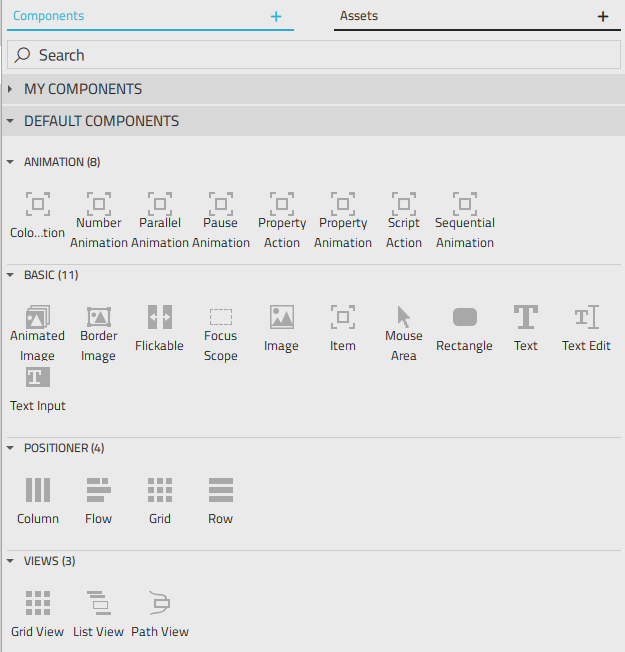
Task: Choose the Mouse Area component
Action: coord(404,318)
